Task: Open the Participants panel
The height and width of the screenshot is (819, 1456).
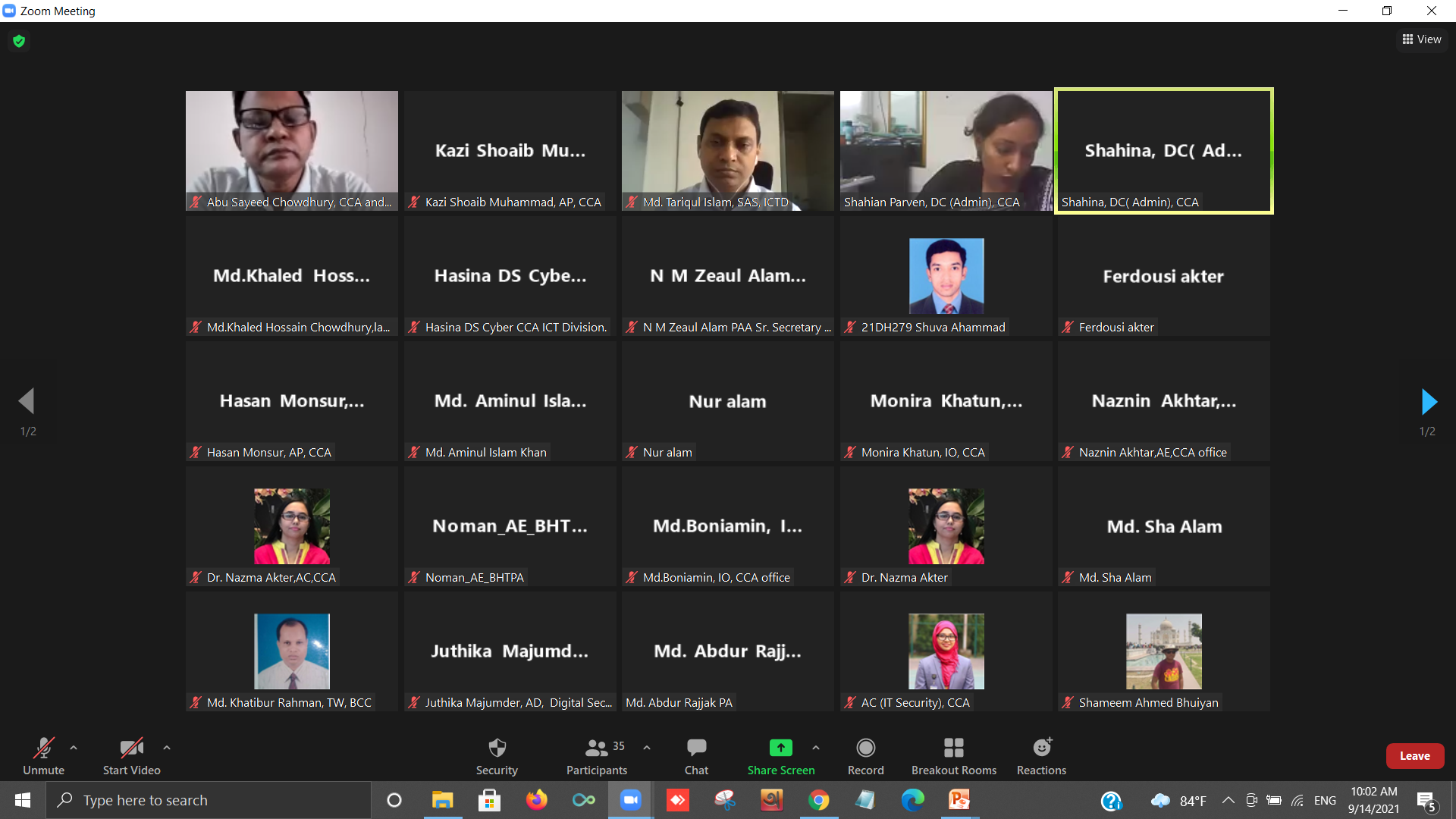Action: (597, 756)
